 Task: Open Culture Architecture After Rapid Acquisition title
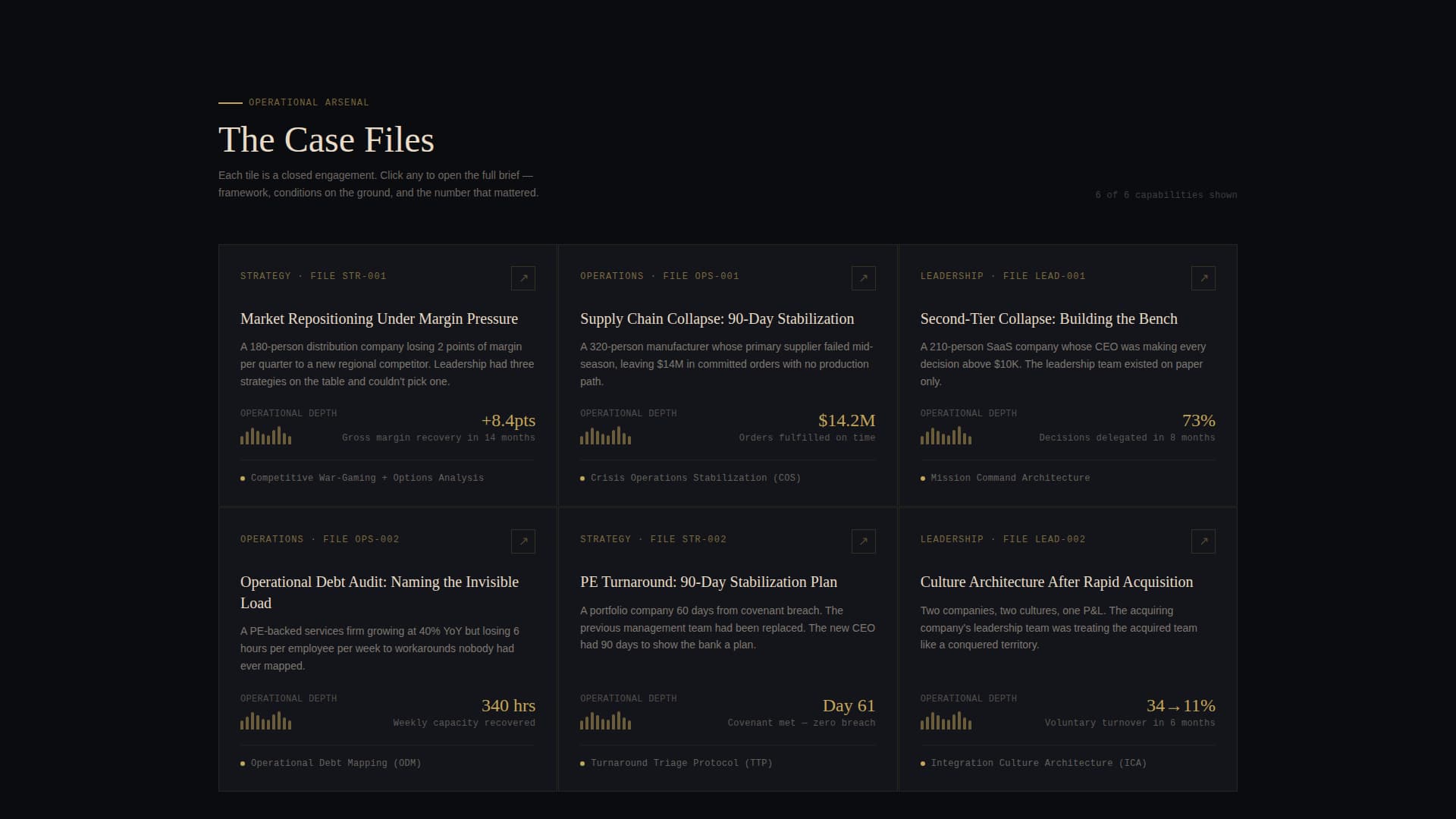pos(1056,582)
